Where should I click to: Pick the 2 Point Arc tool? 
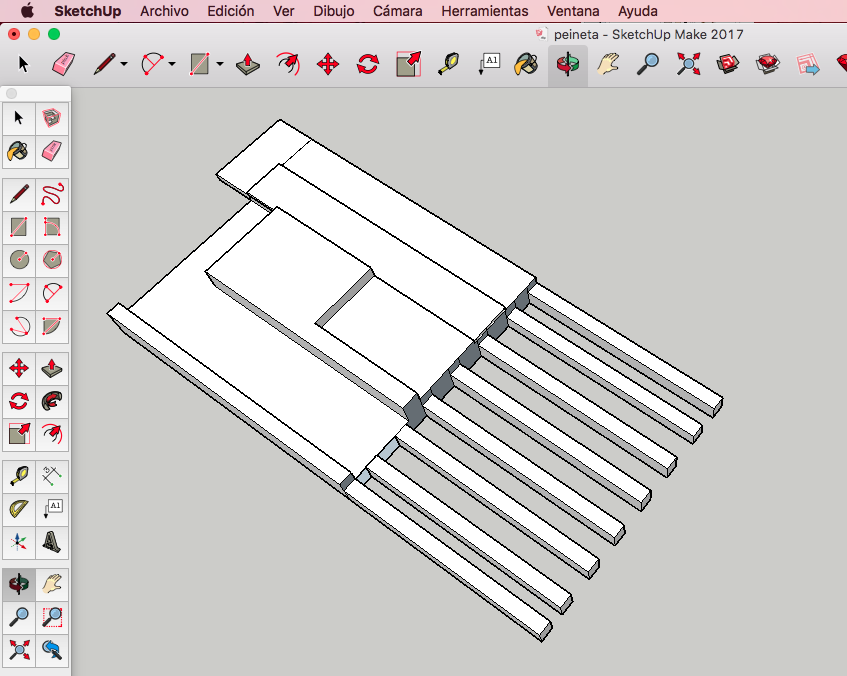52,293
